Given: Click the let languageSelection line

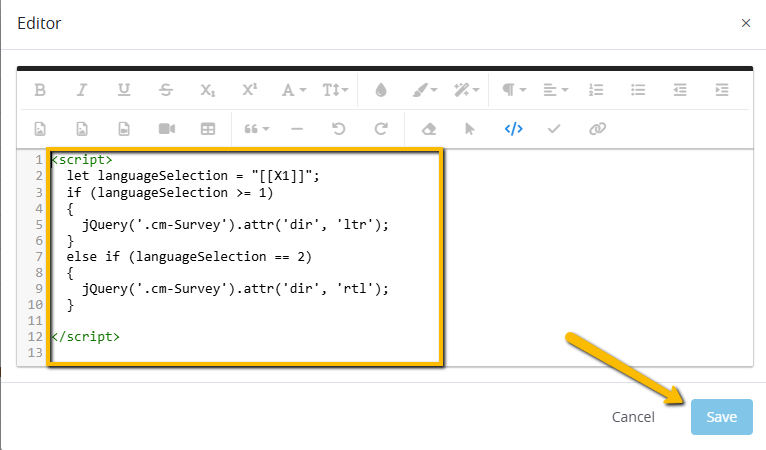Looking at the screenshot, I should [193, 175].
